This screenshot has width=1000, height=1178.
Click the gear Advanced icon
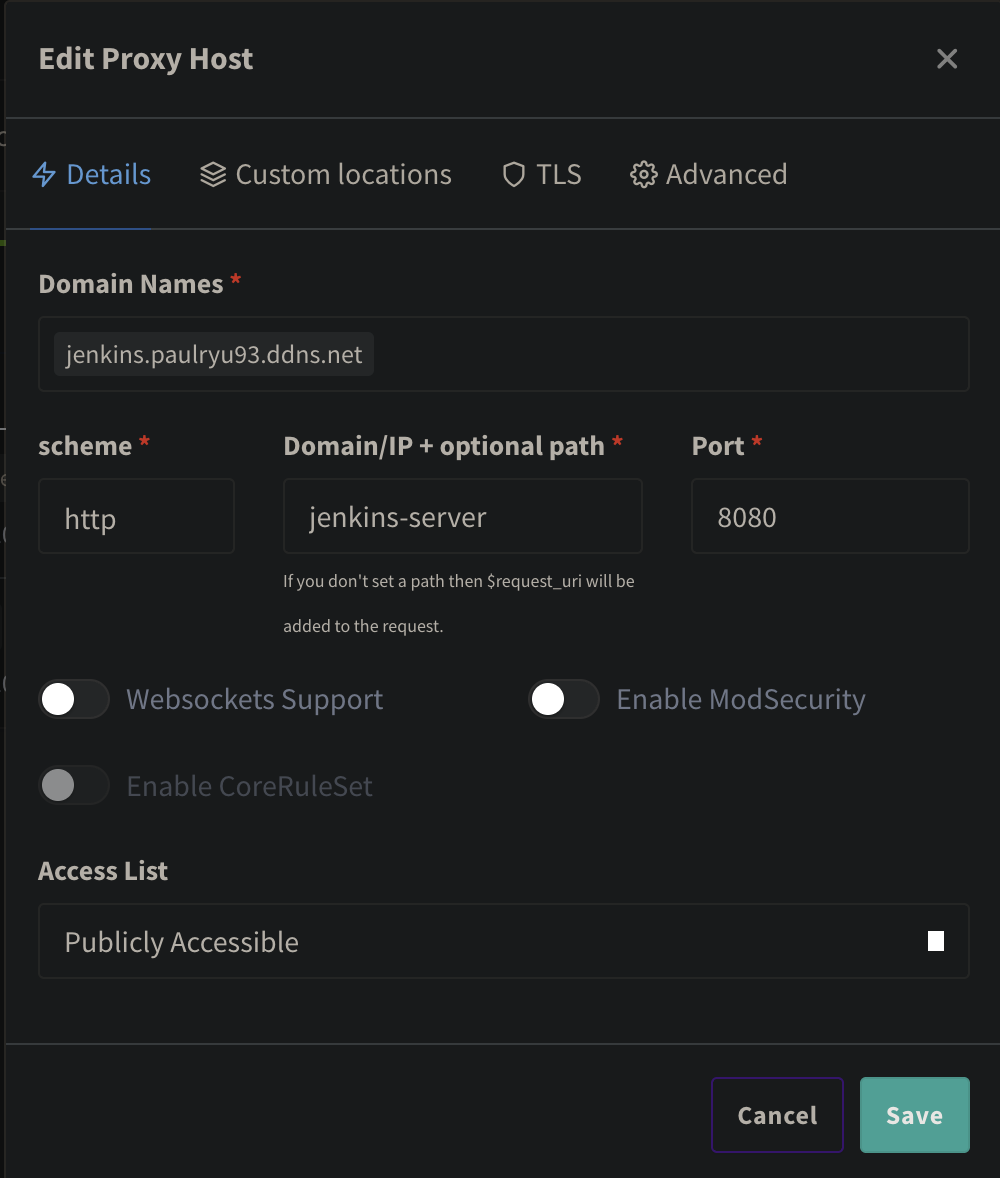643,175
